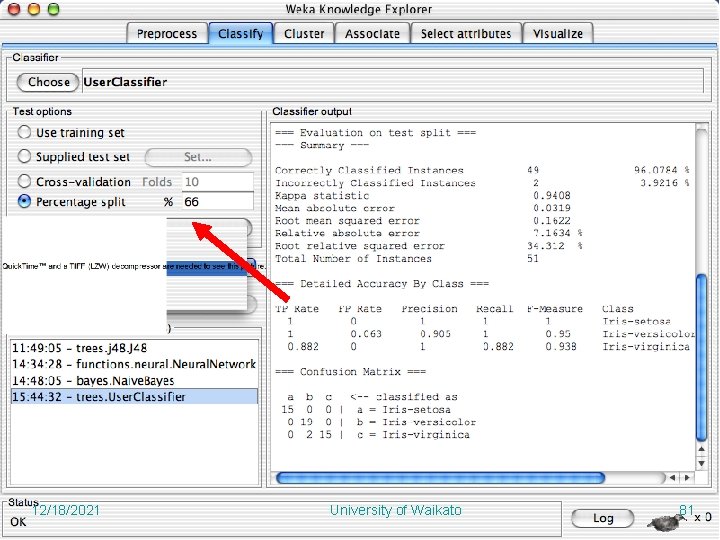Click the Kappa statistic value 0.9408
The height and width of the screenshot is (540, 720).
click(x=552, y=196)
